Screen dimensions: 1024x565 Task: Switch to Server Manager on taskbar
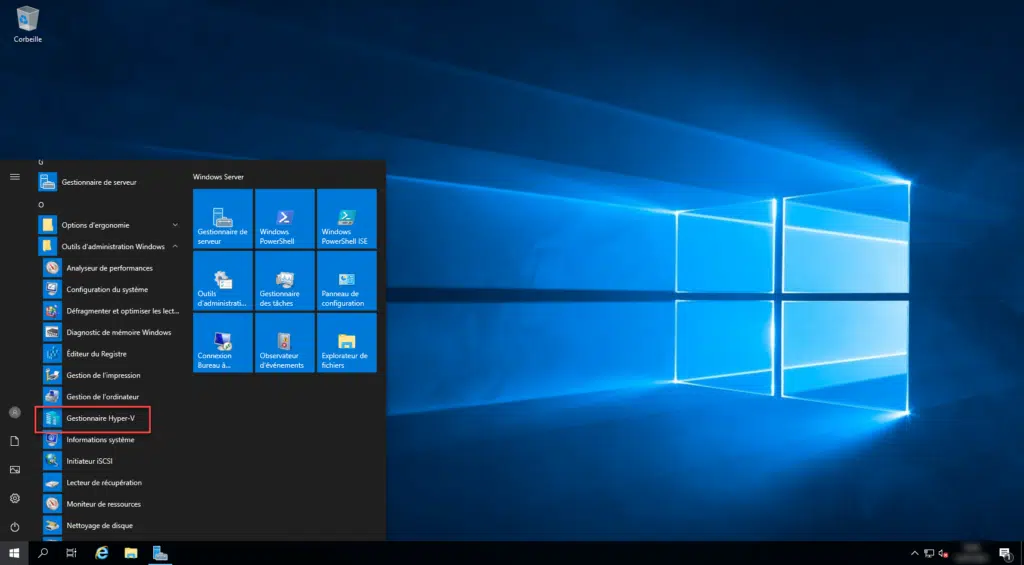tap(160, 553)
